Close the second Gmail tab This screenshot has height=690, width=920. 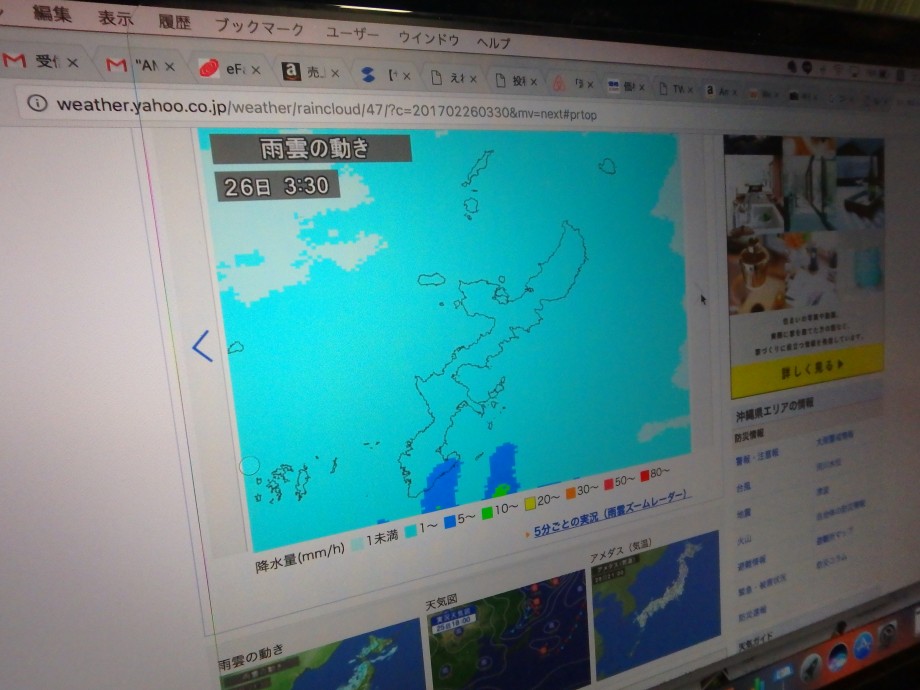[170, 66]
